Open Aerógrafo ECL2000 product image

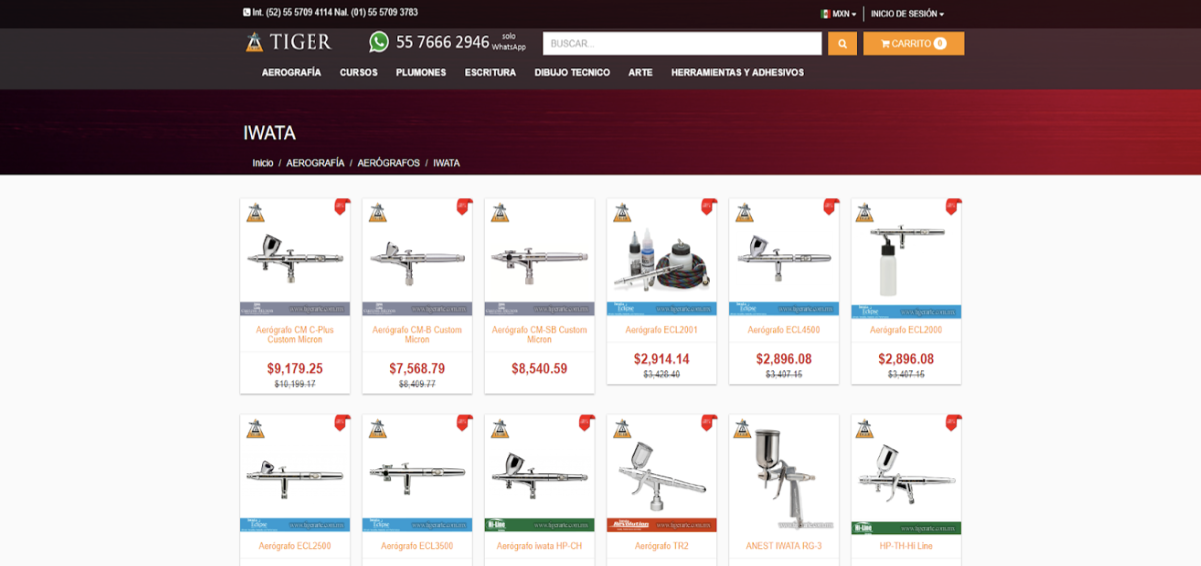[906, 258]
